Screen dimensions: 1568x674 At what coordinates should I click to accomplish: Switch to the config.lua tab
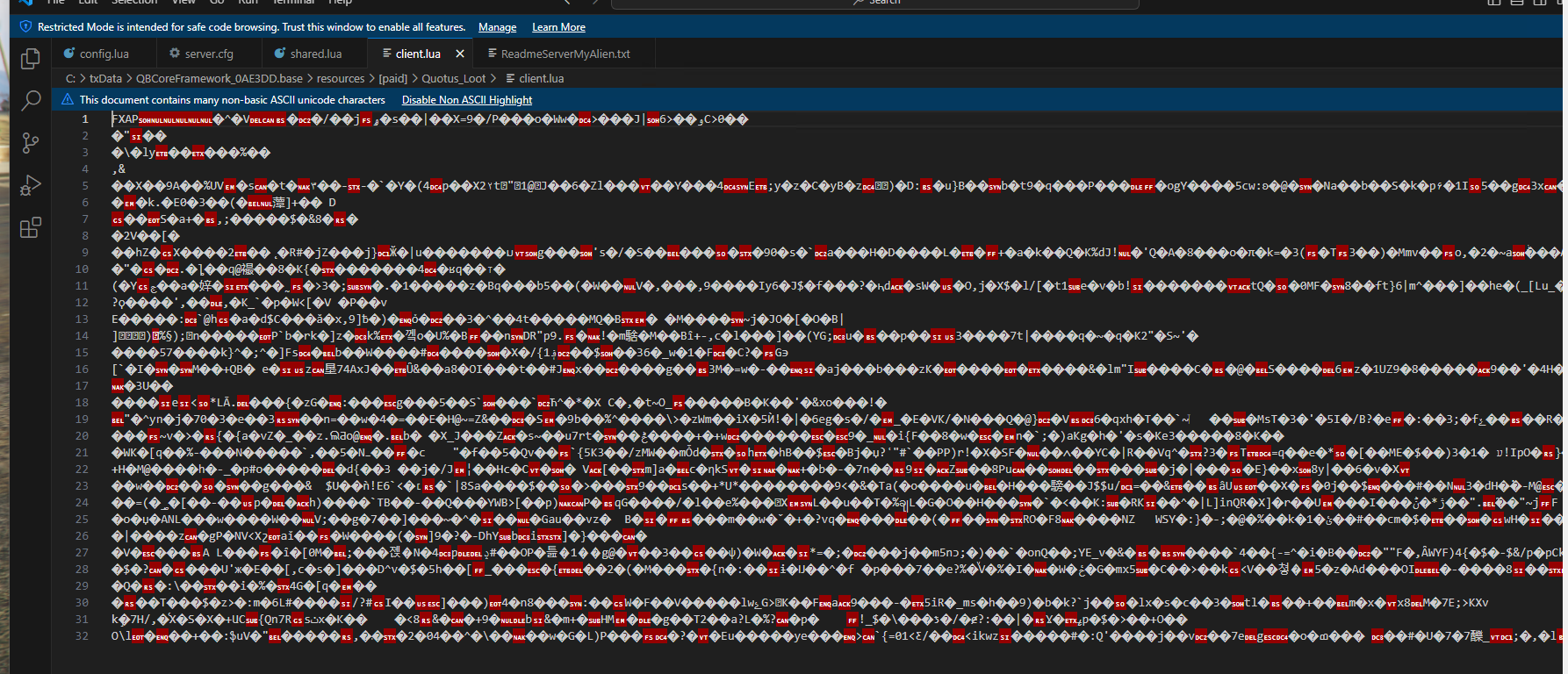coord(104,54)
